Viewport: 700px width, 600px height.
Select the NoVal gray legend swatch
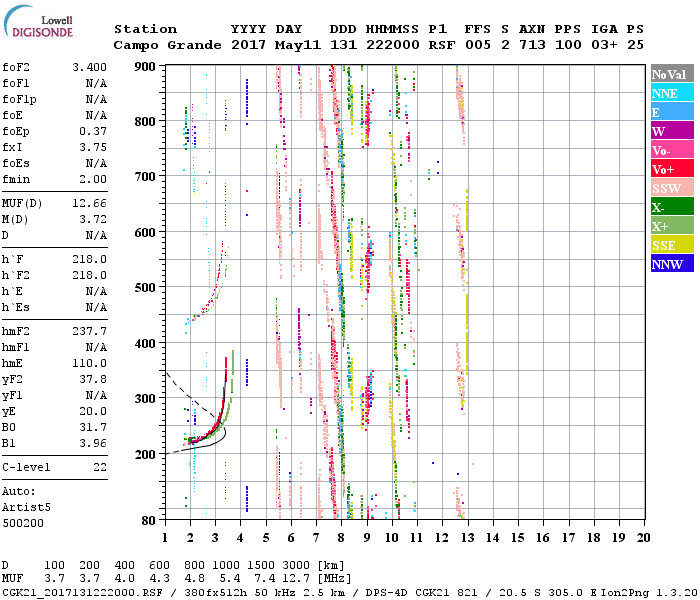pyautogui.click(x=671, y=74)
